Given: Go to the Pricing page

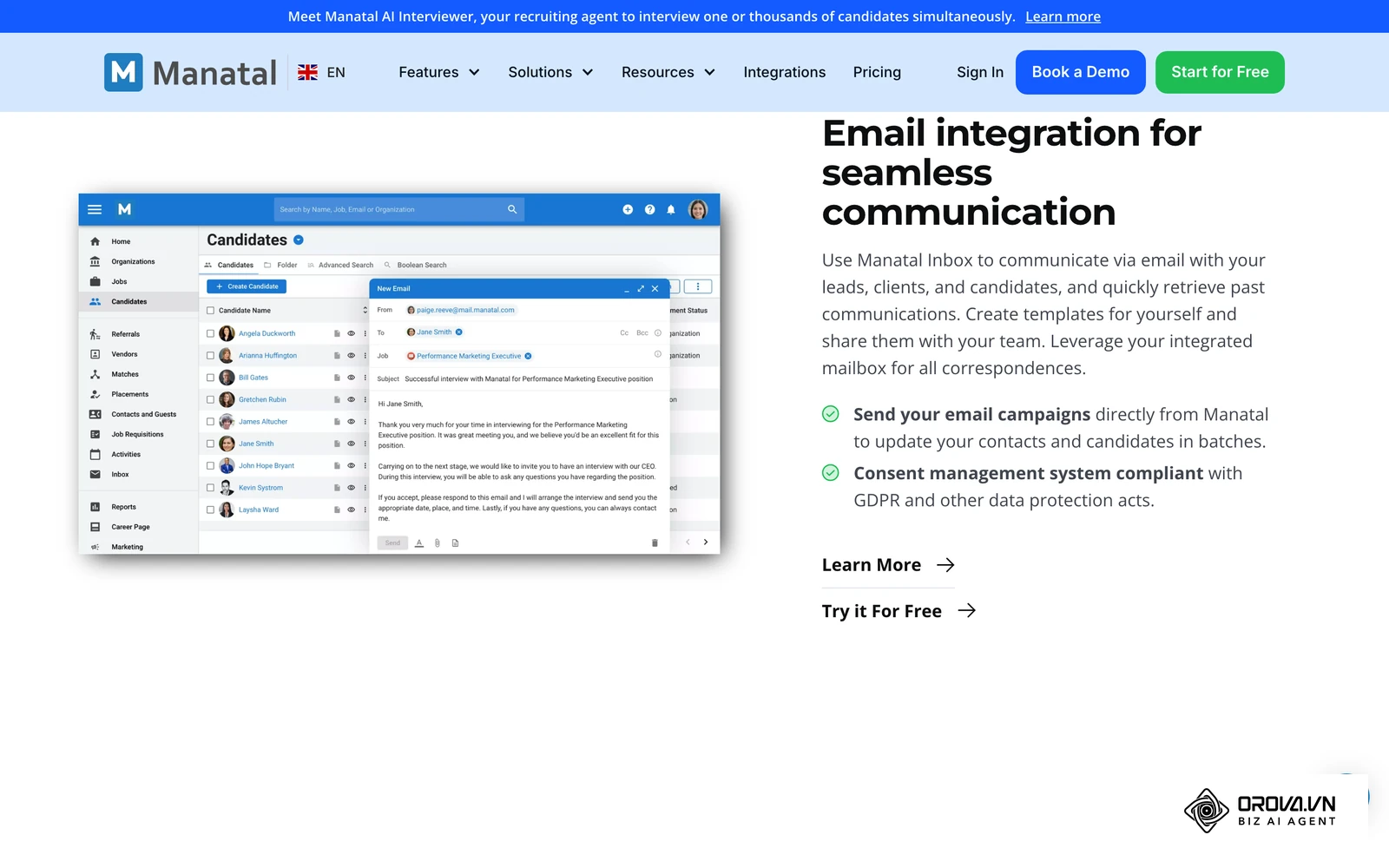Looking at the screenshot, I should (x=877, y=72).
